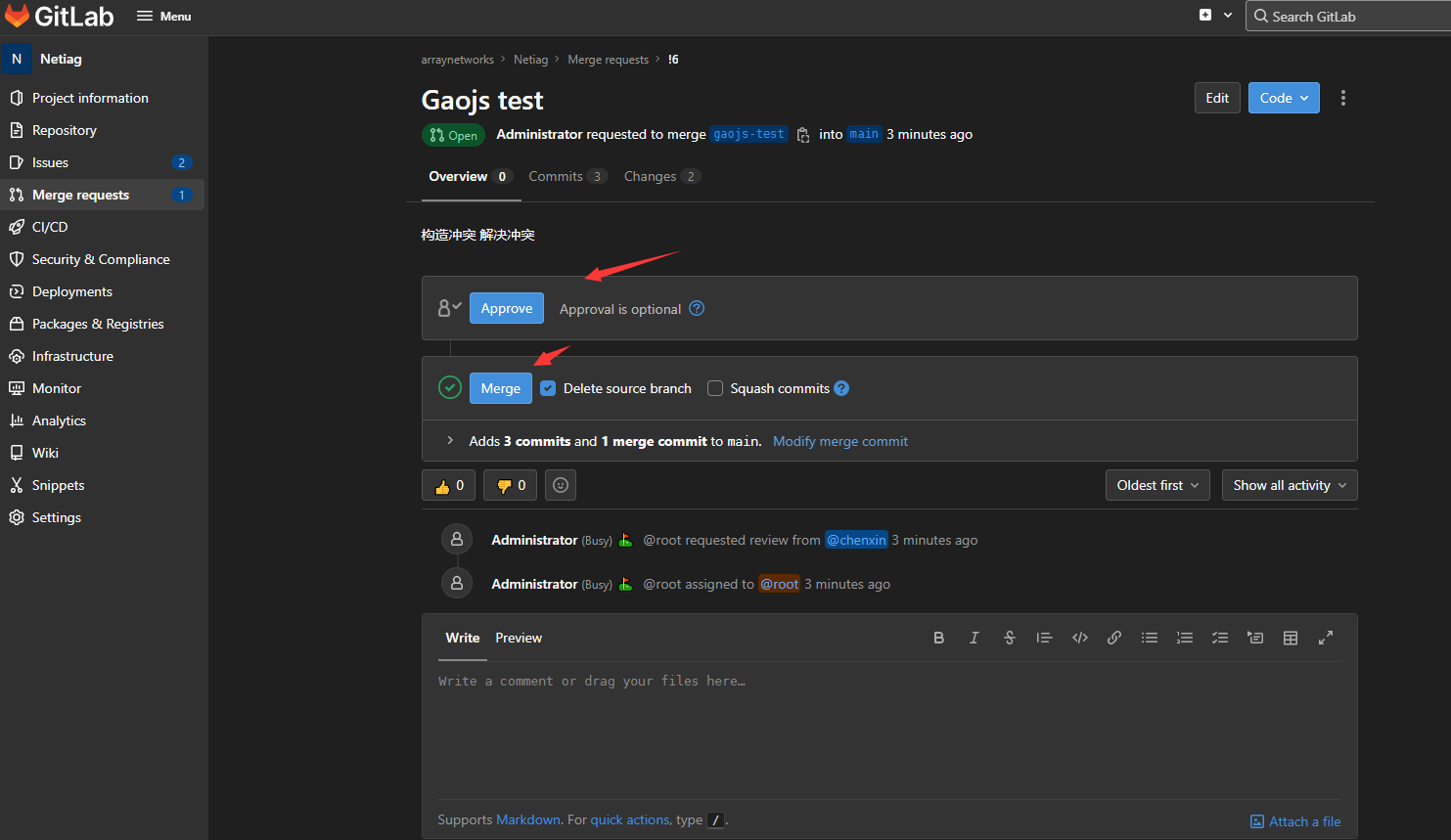
Task: Switch to comment Preview tab
Action: coord(519,638)
